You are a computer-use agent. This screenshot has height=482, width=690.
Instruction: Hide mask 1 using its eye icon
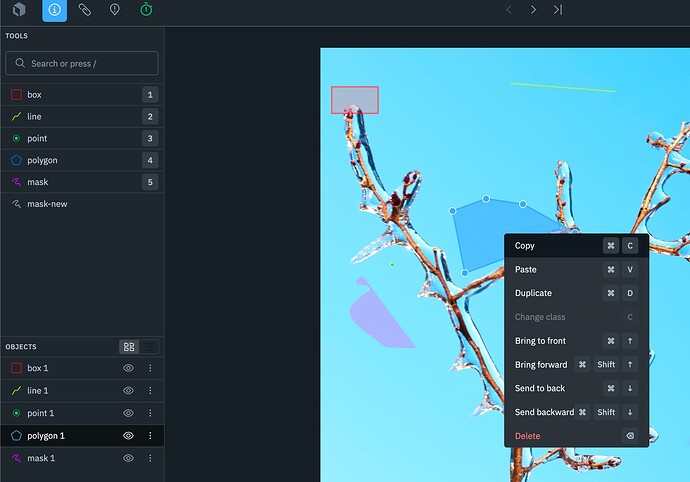[x=128, y=458]
